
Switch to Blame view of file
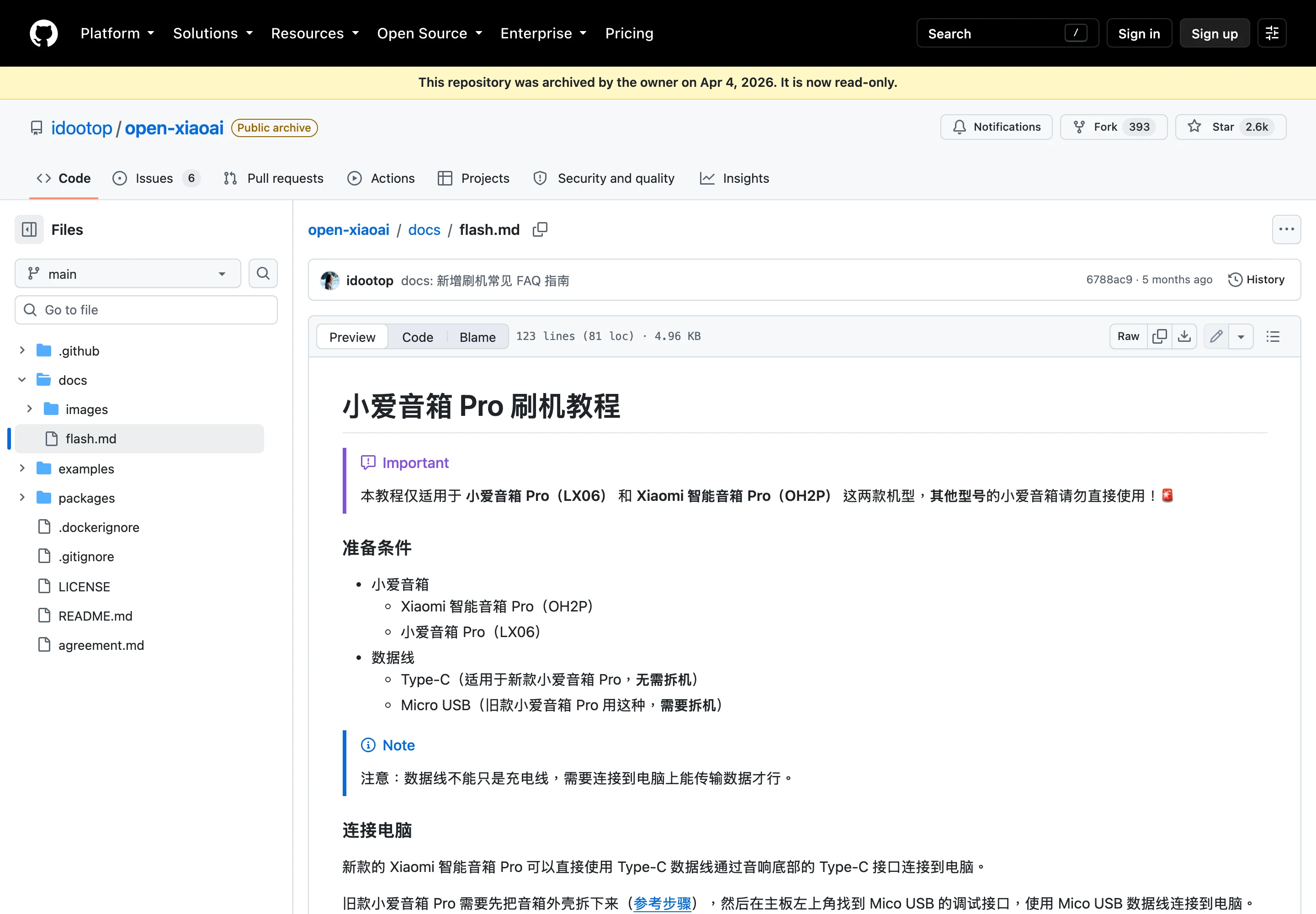tap(478, 337)
